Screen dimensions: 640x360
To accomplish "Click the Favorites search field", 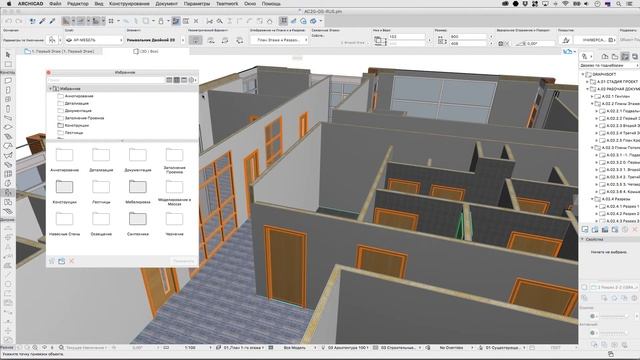I will pos(106,80).
